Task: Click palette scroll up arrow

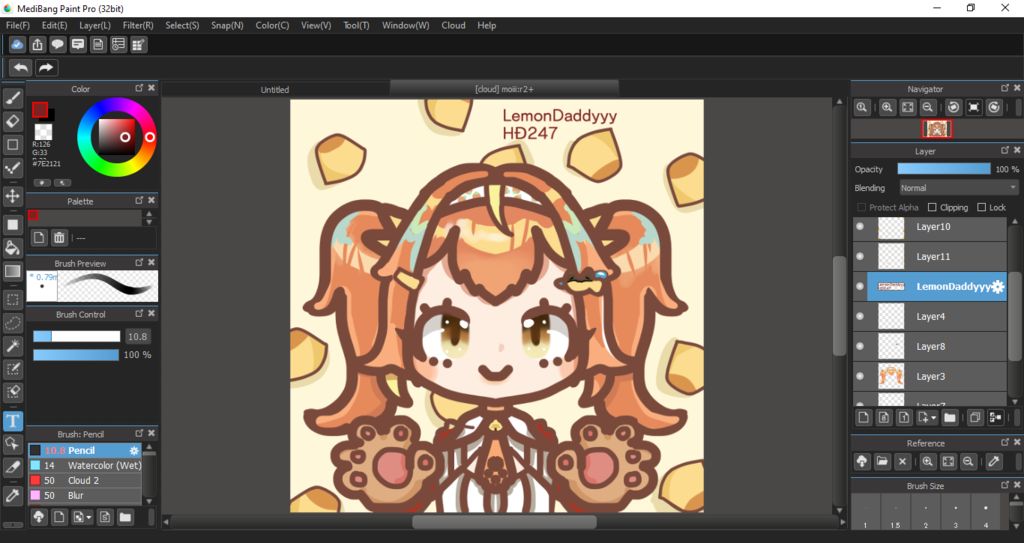Action: (x=149, y=214)
